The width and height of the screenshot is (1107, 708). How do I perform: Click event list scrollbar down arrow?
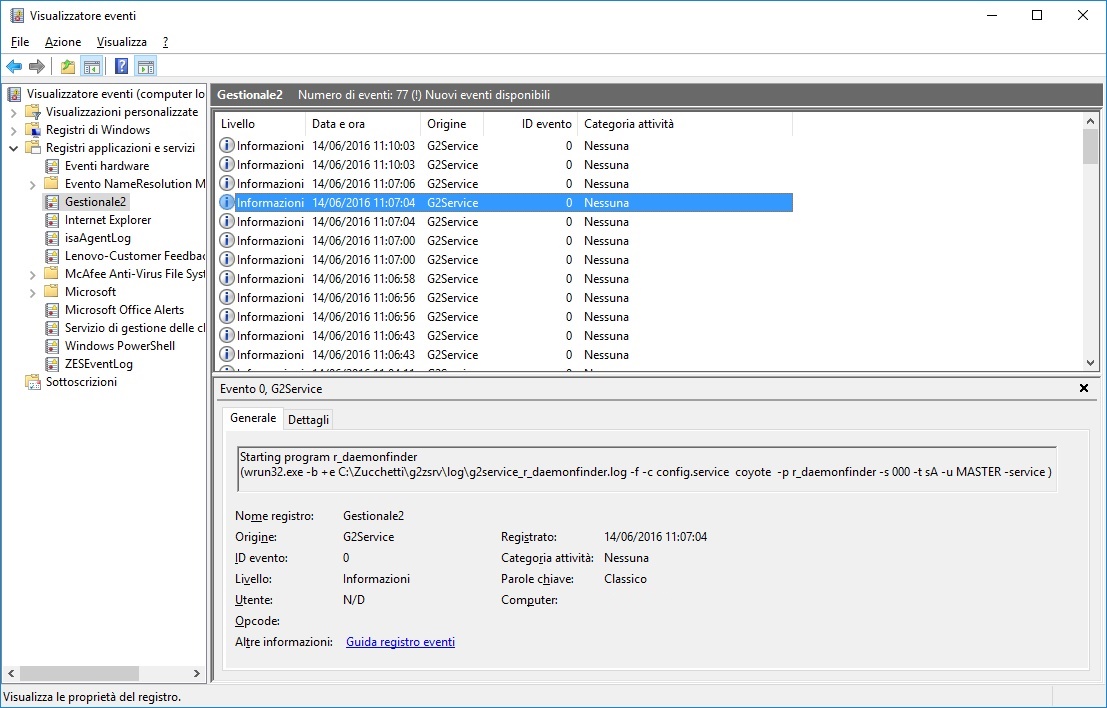coord(1091,362)
